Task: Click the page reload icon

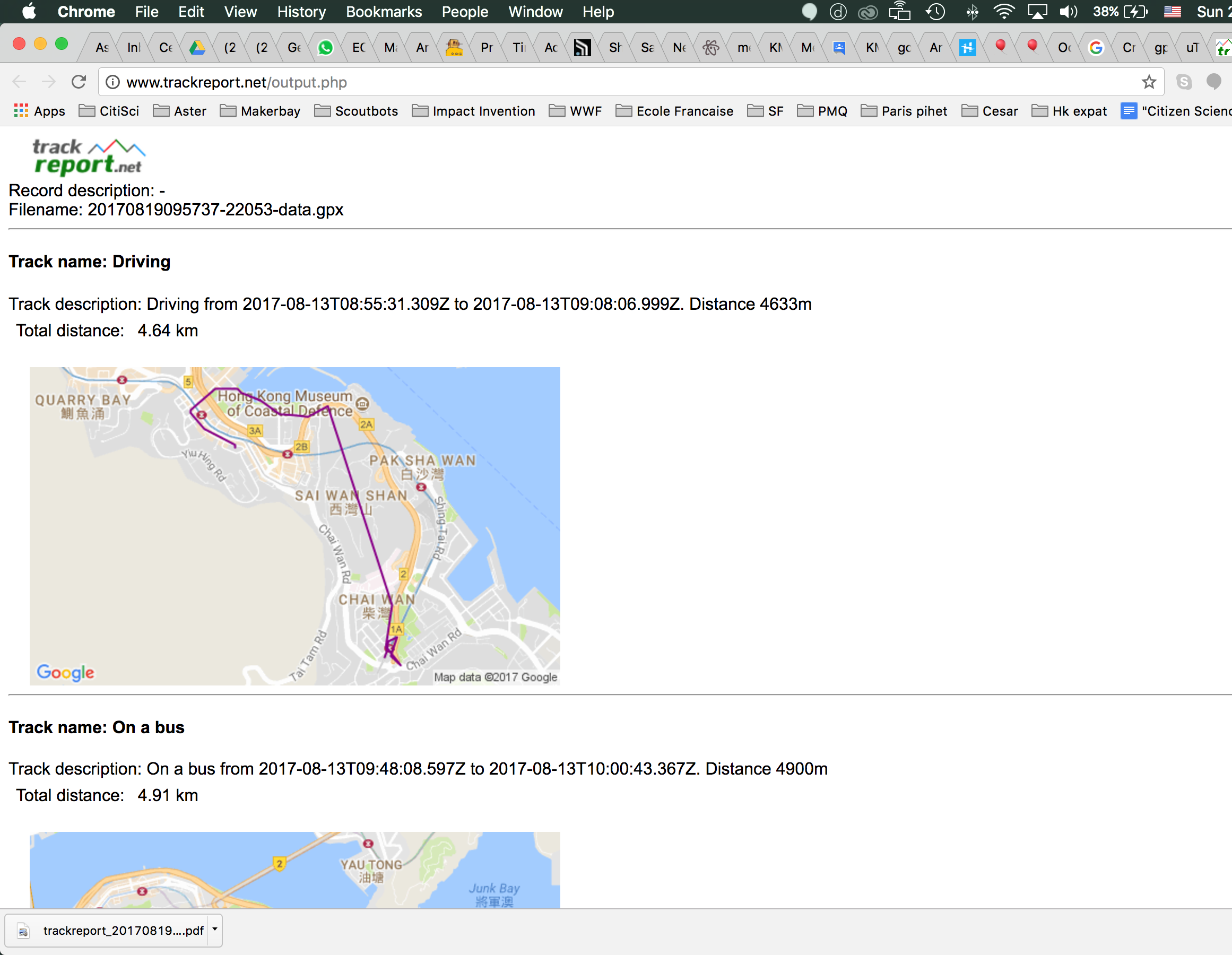Action: pyautogui.click(x=79, y=82)
